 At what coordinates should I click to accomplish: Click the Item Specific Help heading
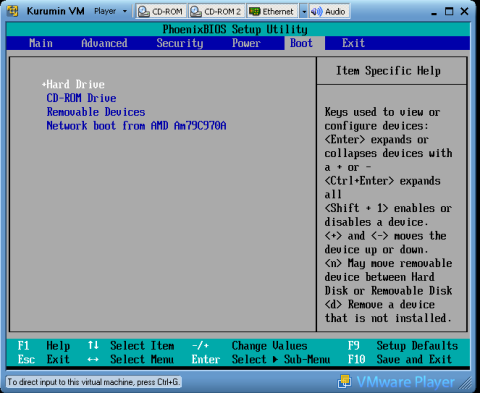(388, 71)
